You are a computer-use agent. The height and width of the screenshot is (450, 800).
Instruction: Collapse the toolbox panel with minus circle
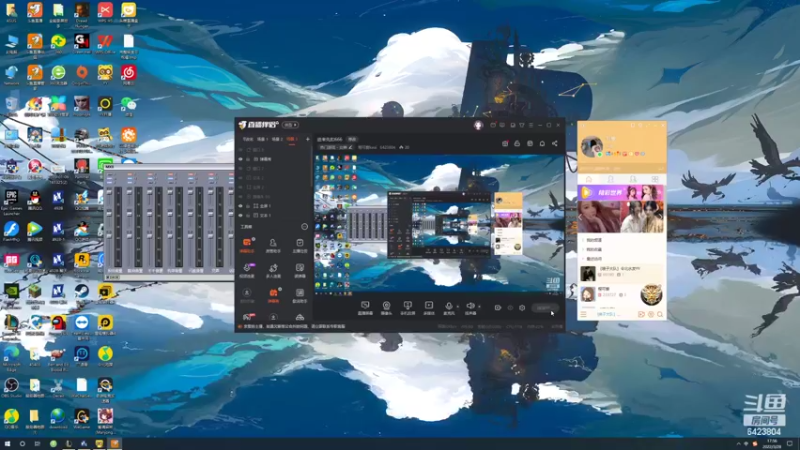pyautogui.click(x=305, y=227)
